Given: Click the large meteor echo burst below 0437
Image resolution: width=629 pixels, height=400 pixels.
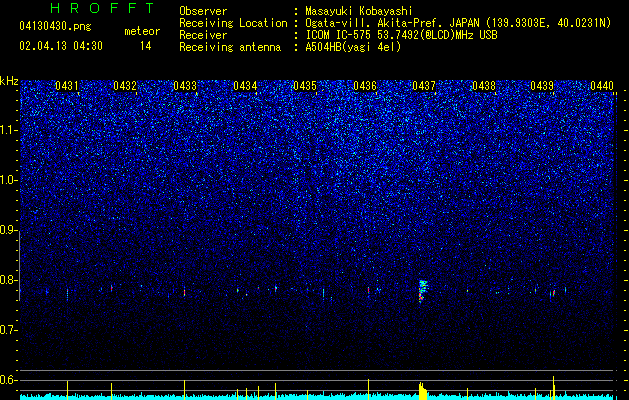Looking at the screenshot, I should click(423, 291).
